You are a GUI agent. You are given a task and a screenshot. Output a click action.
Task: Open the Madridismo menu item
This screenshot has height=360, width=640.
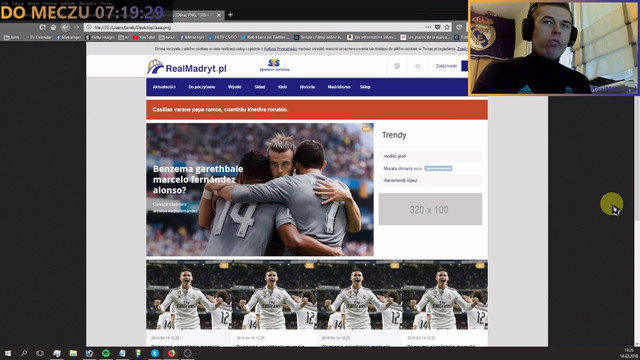(339, 87)
